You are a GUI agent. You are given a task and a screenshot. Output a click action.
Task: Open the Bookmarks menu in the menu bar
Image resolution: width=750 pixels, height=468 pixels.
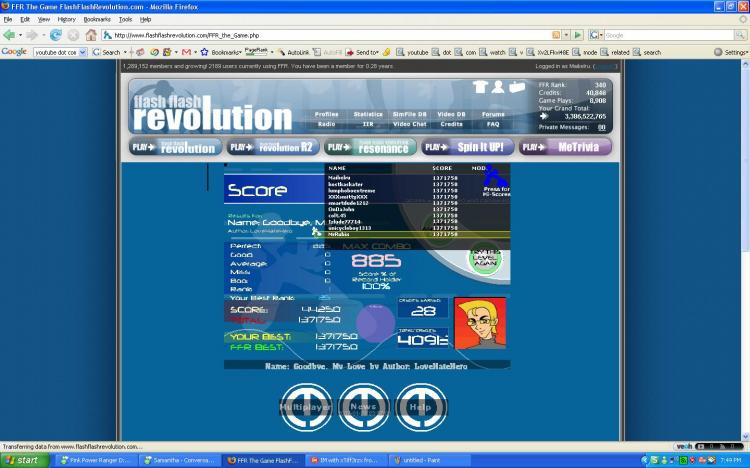coord(97,20)
